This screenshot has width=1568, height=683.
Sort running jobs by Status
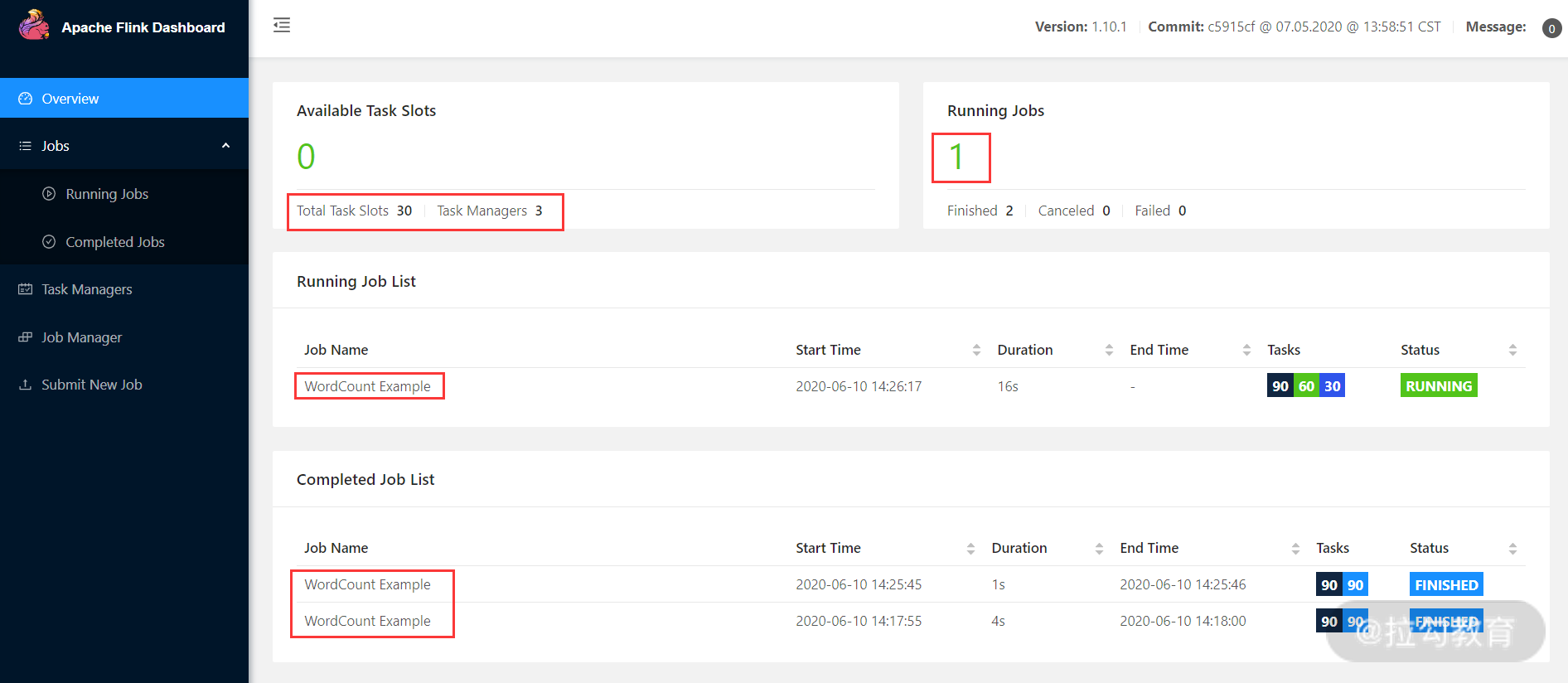[1512, 350]
